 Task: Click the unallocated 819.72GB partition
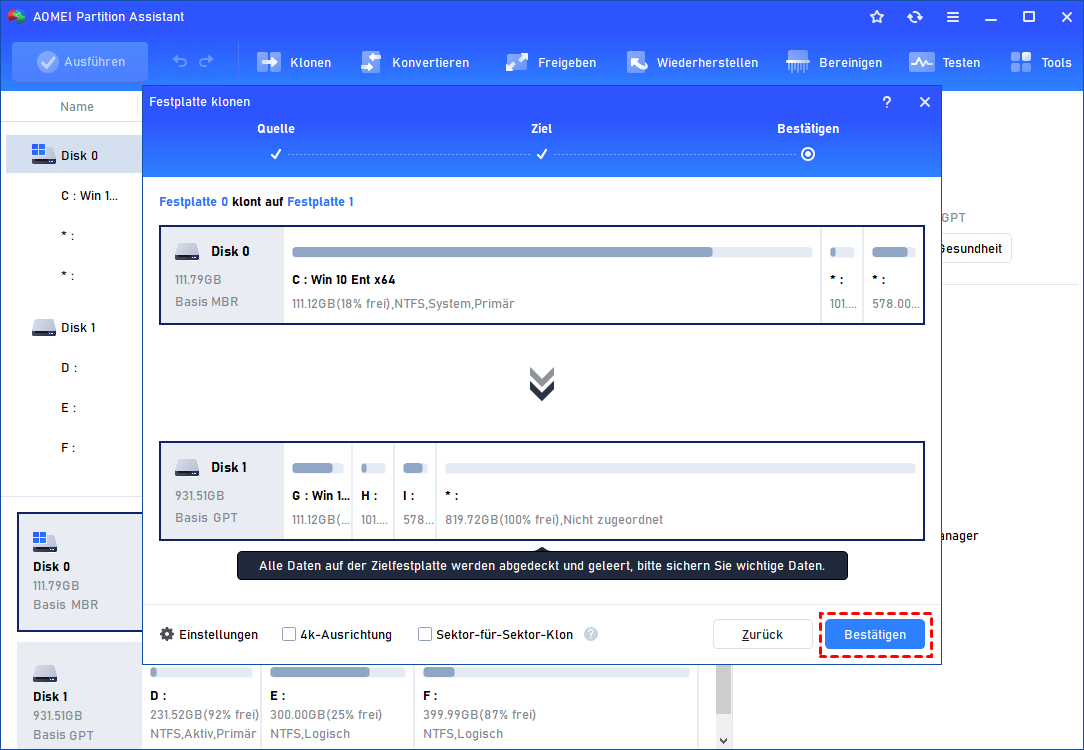click(679, 495)
